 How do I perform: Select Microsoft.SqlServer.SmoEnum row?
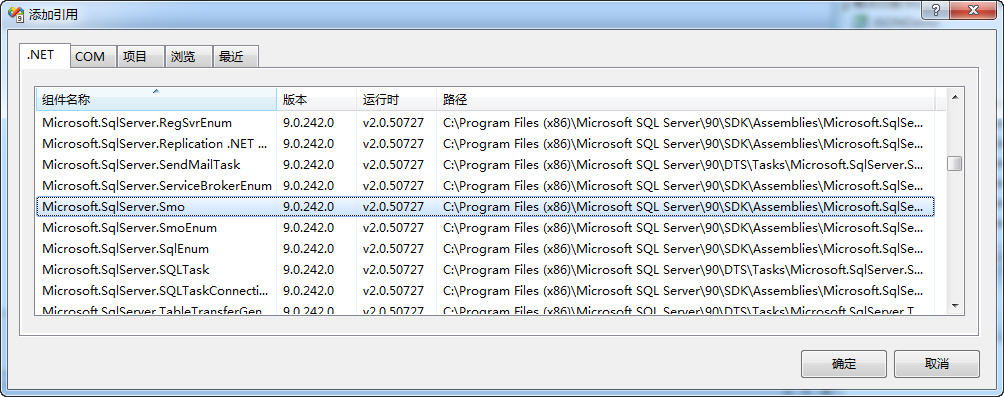point(485,228)
